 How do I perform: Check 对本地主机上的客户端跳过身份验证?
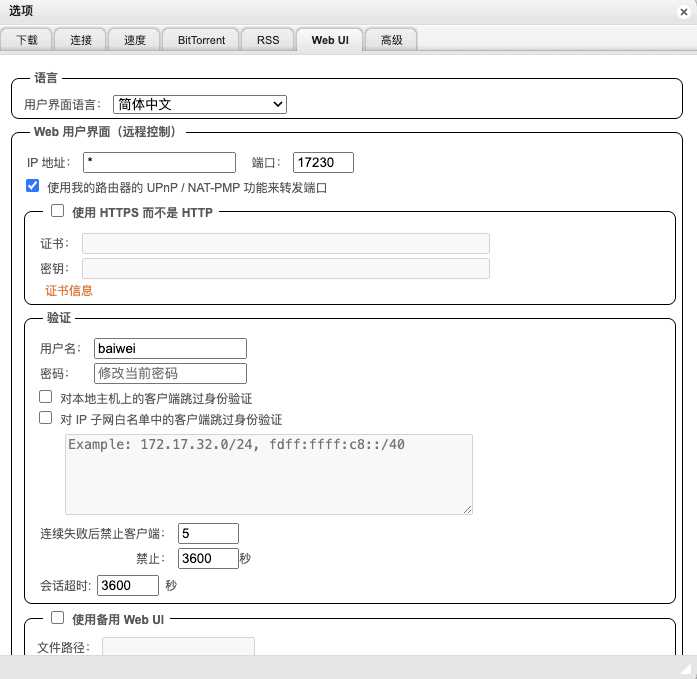tap(45, 396)
